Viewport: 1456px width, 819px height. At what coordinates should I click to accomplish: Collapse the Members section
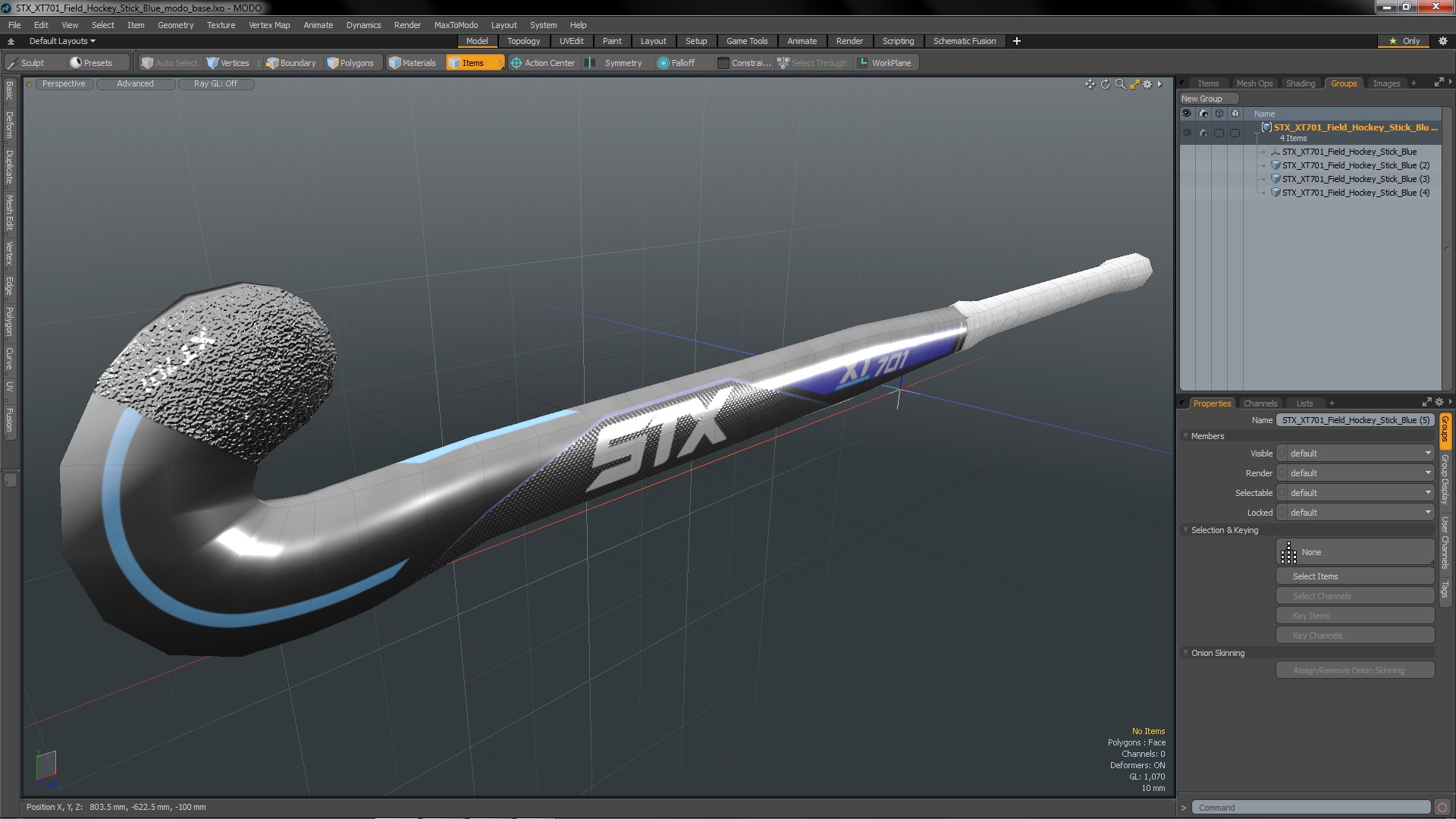pos(1186,436)
